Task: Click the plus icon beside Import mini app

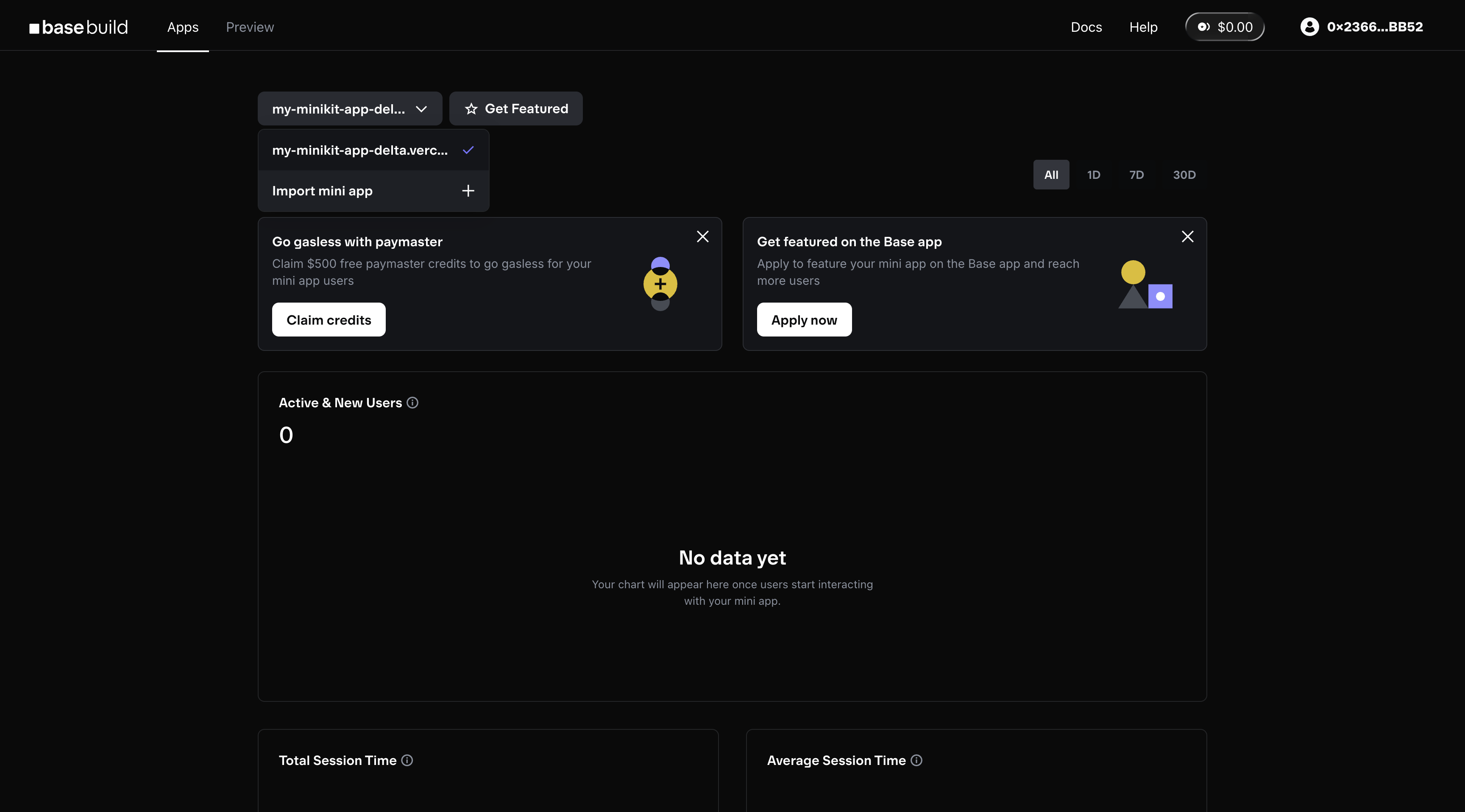Action: [468, 191]
